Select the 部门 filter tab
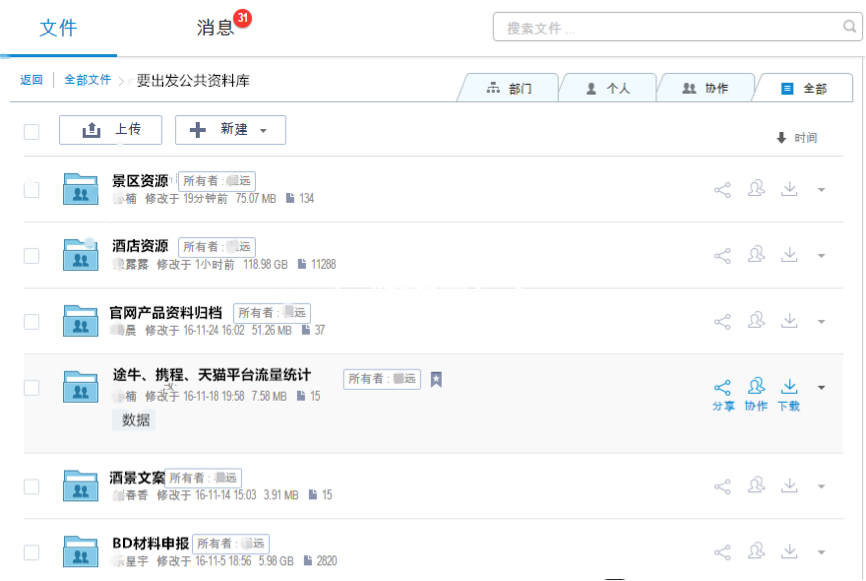The width and height of the screenshot is (866, 581). 510,89
